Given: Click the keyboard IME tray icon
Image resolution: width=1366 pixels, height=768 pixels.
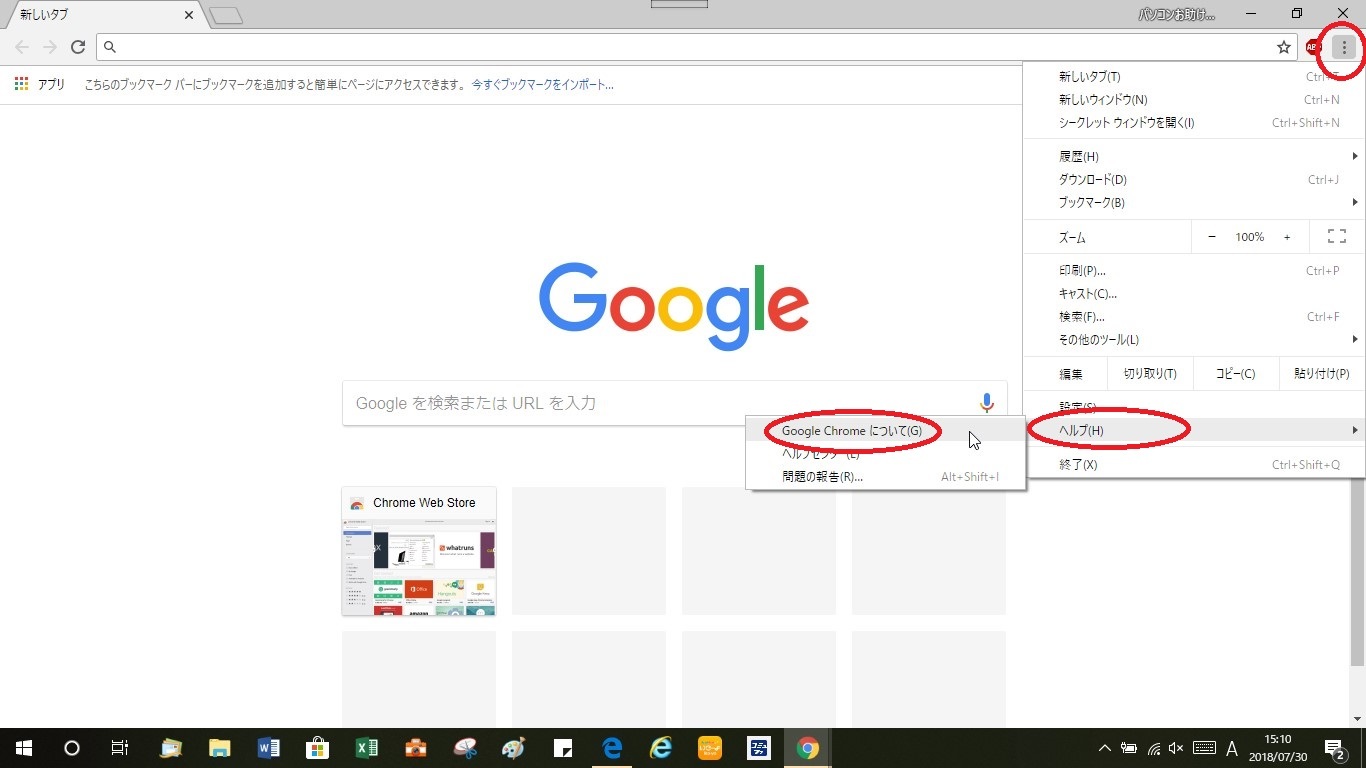Looking at the screenshot, I should [1204, 748].
